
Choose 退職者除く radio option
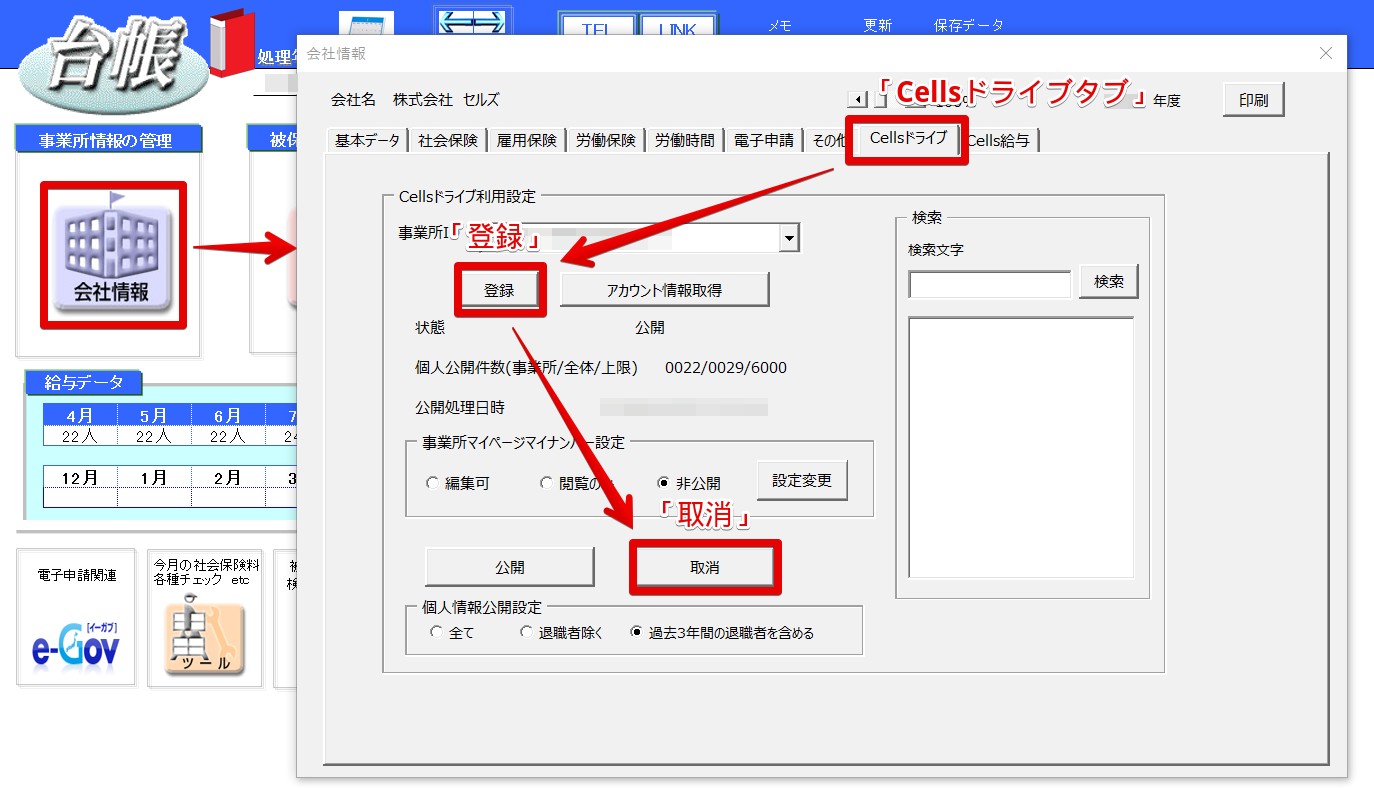pyautogui.click(x=527, y=632)
